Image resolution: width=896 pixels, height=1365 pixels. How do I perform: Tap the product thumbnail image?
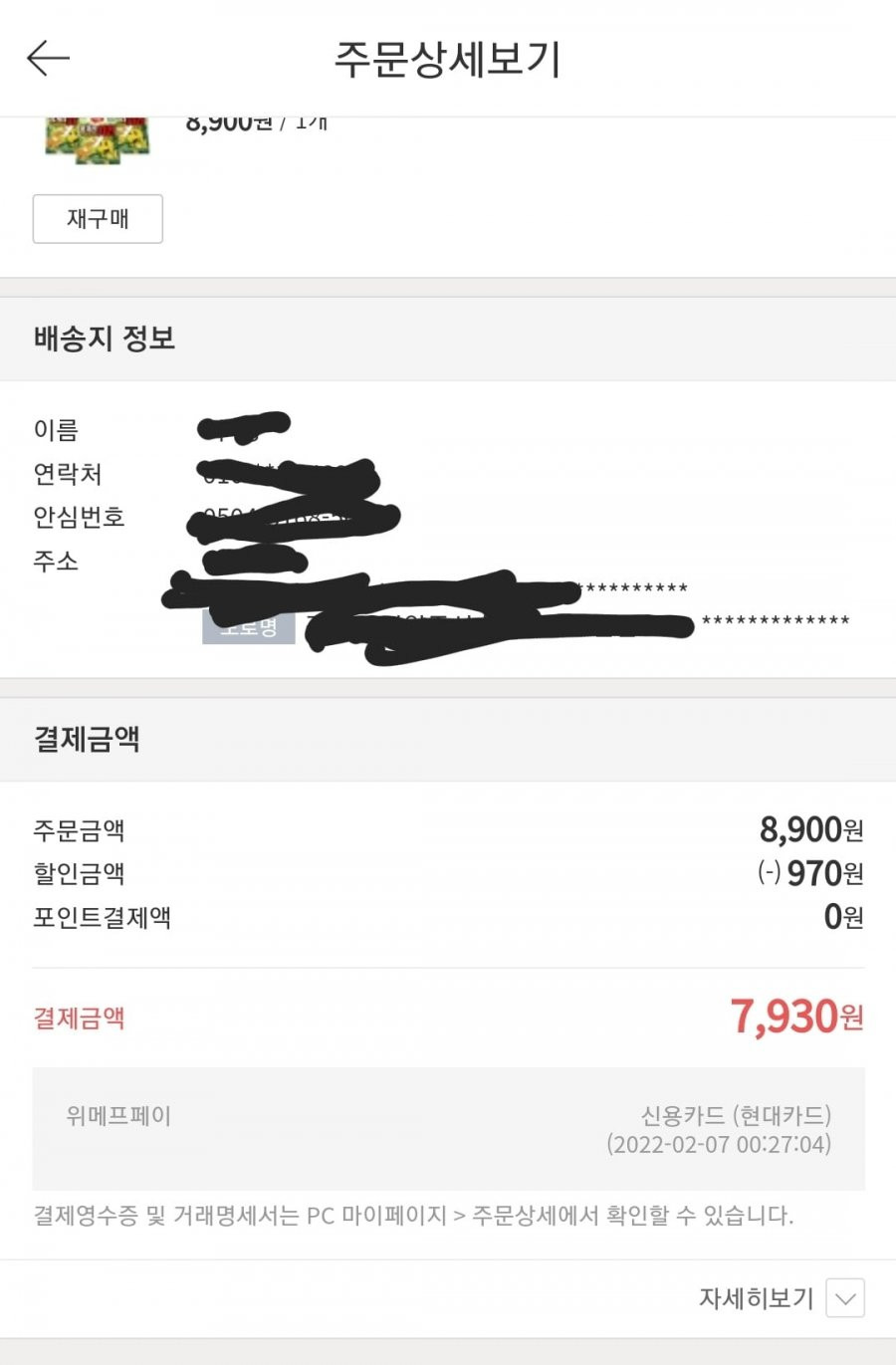tap(97, 139)
